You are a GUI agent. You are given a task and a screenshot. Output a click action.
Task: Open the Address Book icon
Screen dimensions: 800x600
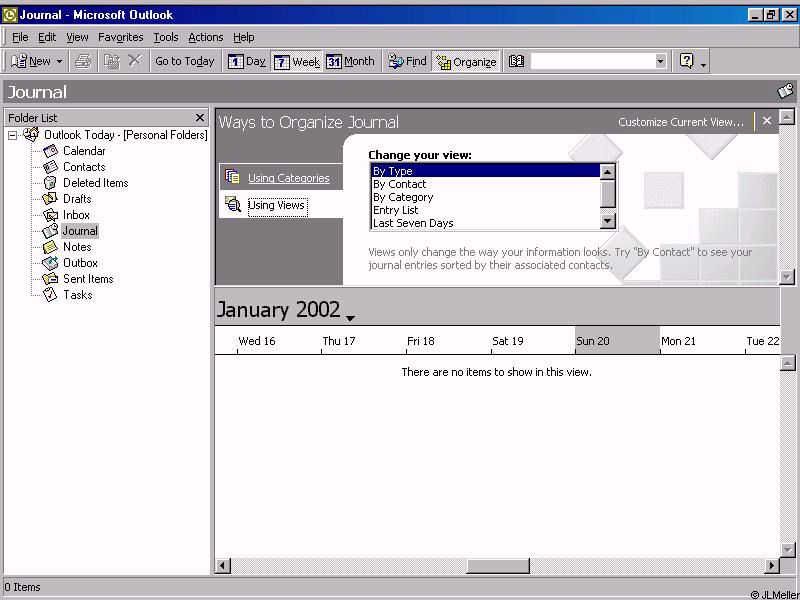[516, 61]
